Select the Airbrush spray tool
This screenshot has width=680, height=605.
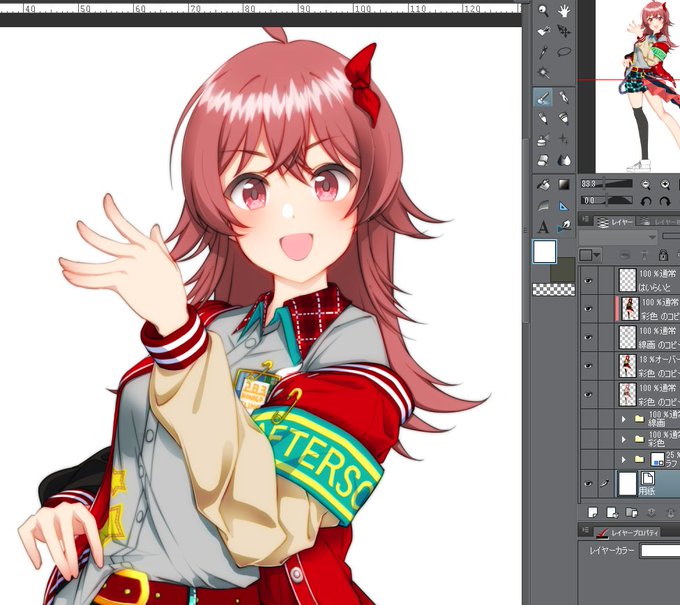point(543,139)
